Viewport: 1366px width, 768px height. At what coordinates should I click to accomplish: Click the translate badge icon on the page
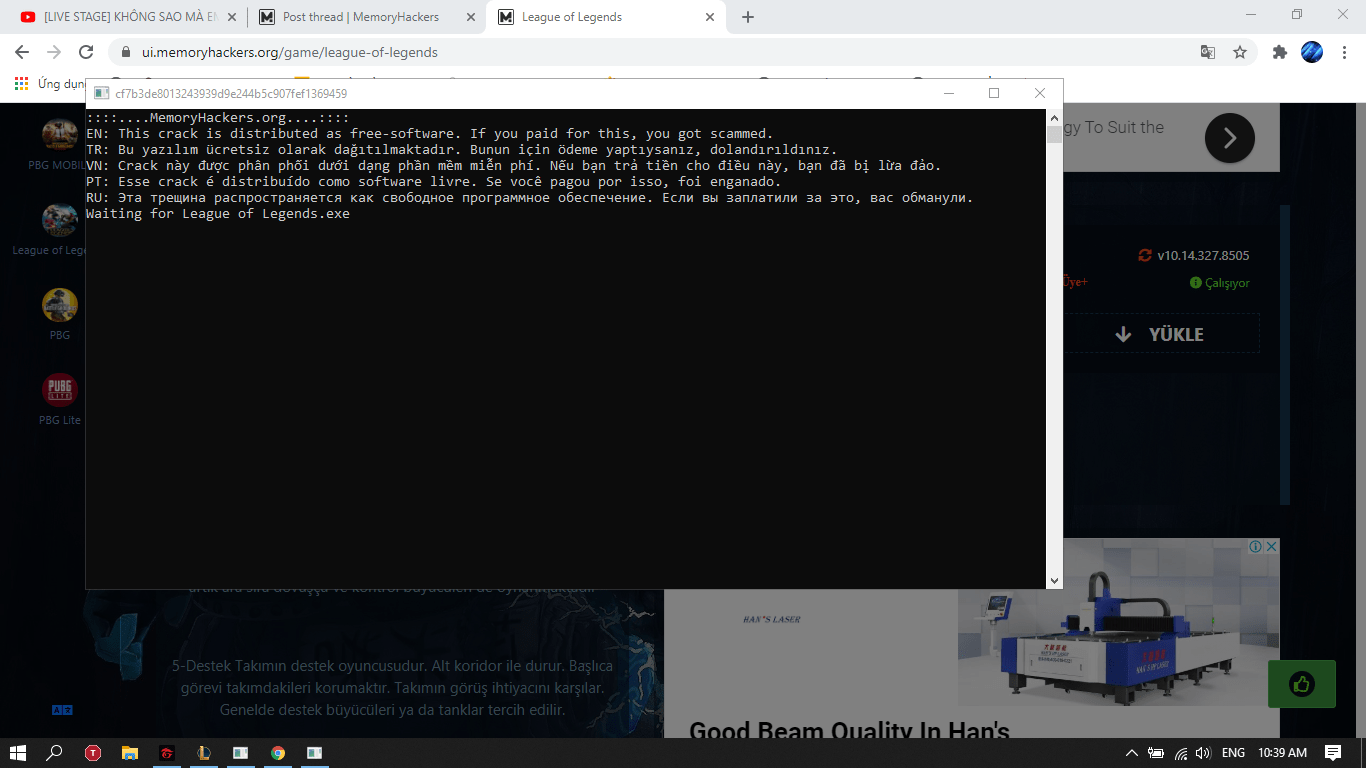[x=62, y=710]
